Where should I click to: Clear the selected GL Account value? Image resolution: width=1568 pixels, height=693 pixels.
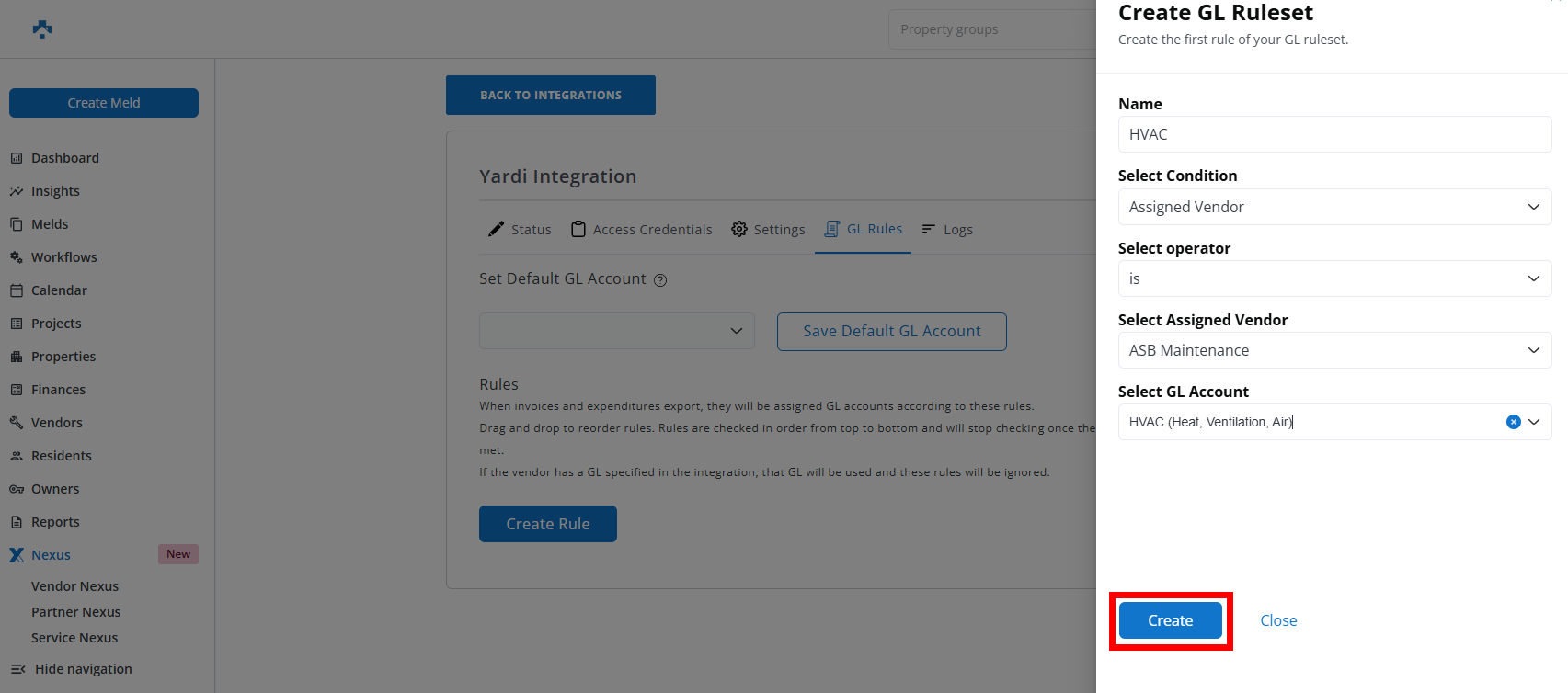click(1513, 422)
